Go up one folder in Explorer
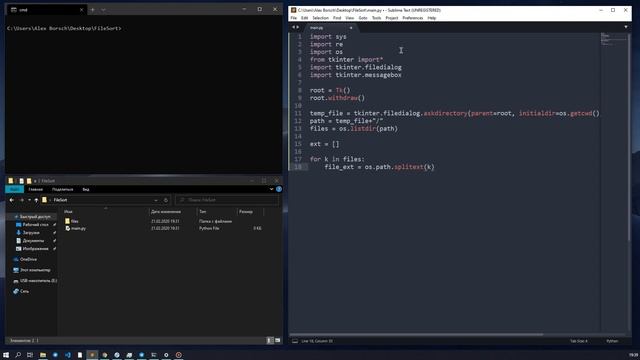 [36, 200]
